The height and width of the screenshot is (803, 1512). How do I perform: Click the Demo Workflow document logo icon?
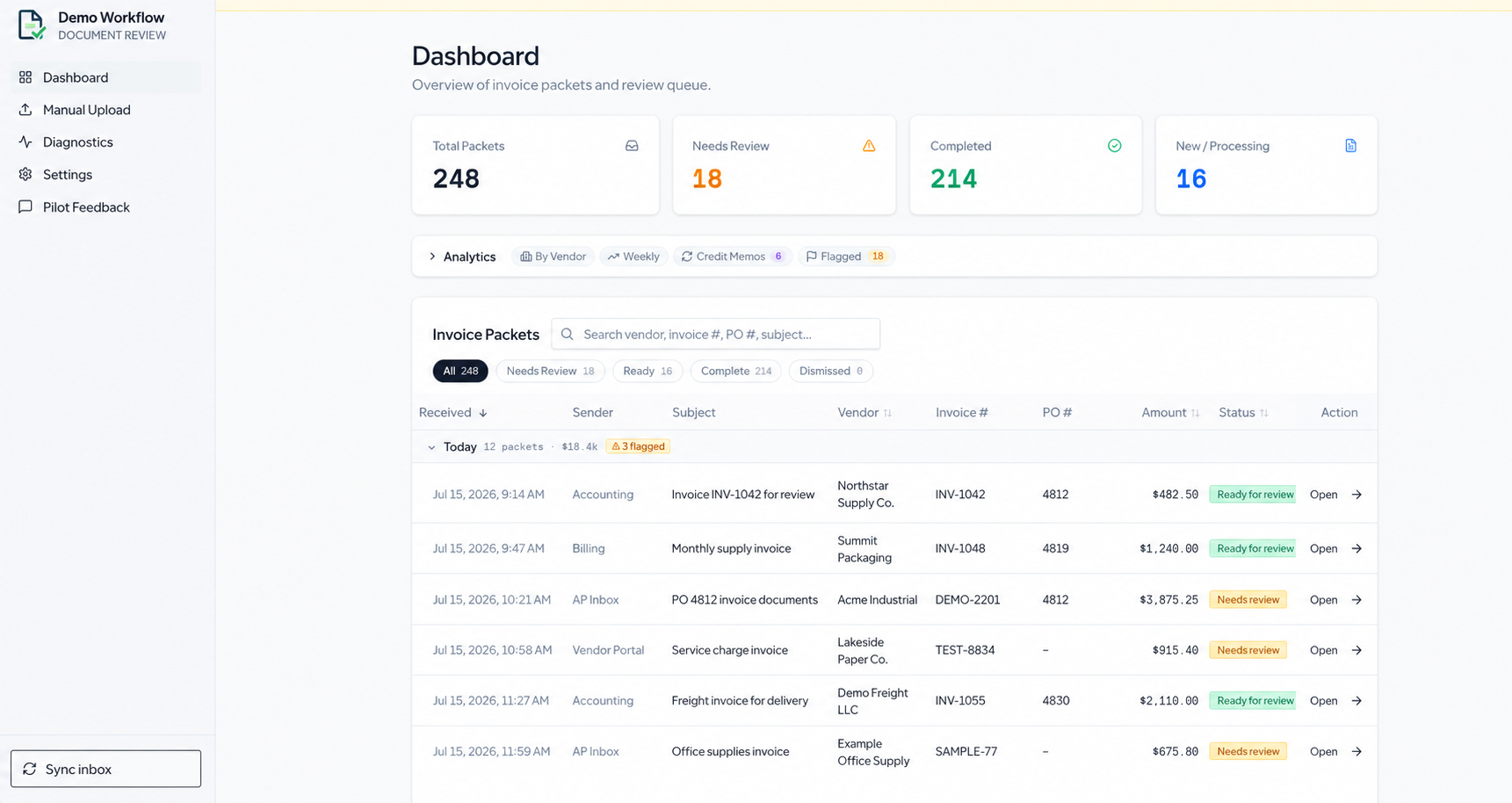32,25
